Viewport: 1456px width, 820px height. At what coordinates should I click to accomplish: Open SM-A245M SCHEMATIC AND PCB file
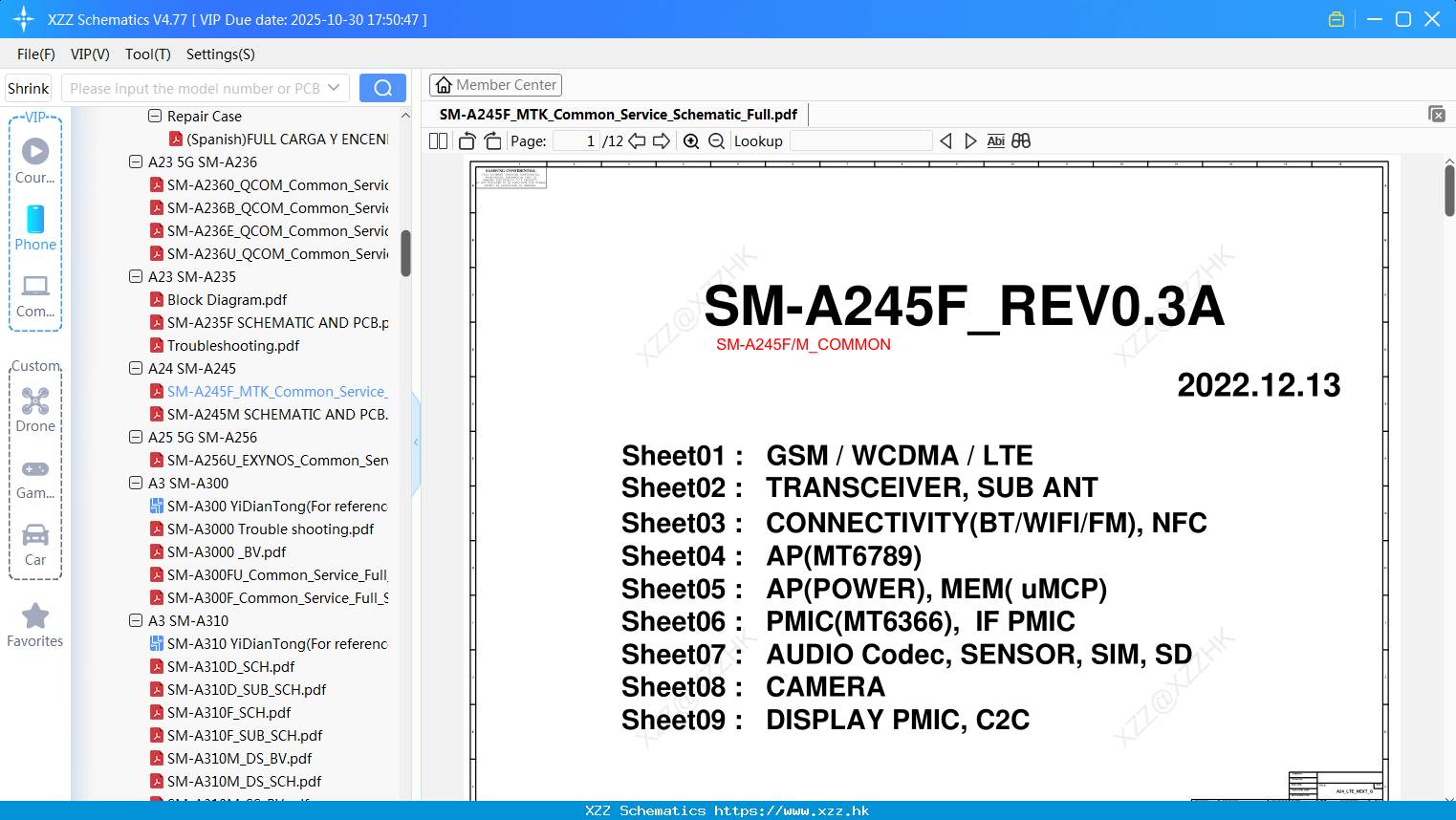(x=269, y=414)
